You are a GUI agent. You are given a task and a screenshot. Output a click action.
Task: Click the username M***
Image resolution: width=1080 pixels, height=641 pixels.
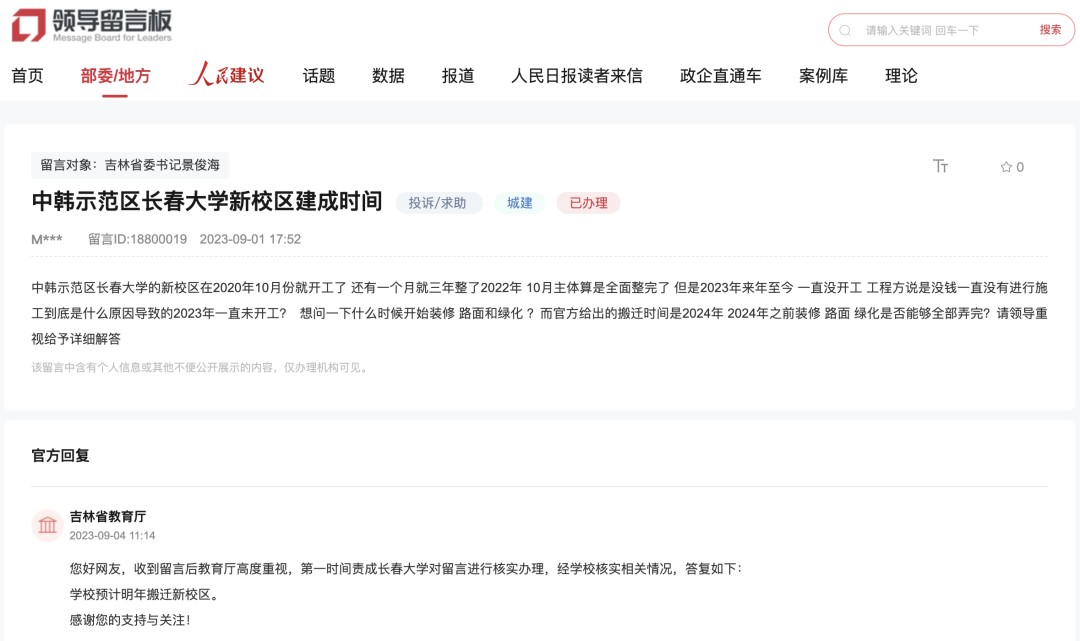pos(47,240)
